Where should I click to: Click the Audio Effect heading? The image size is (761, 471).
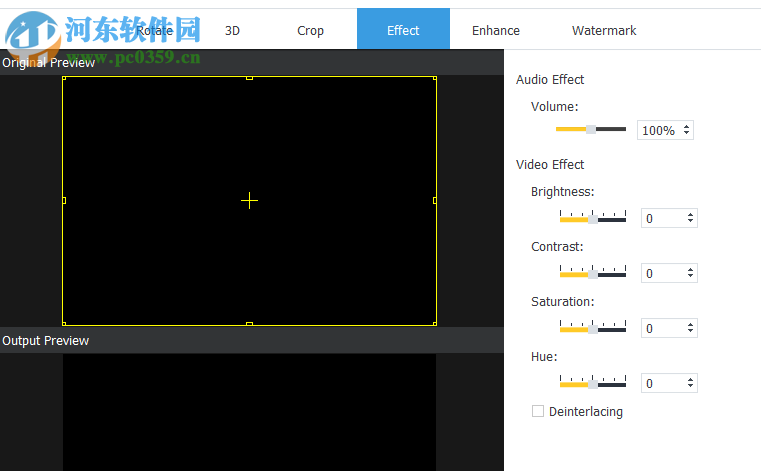(550, 80)
